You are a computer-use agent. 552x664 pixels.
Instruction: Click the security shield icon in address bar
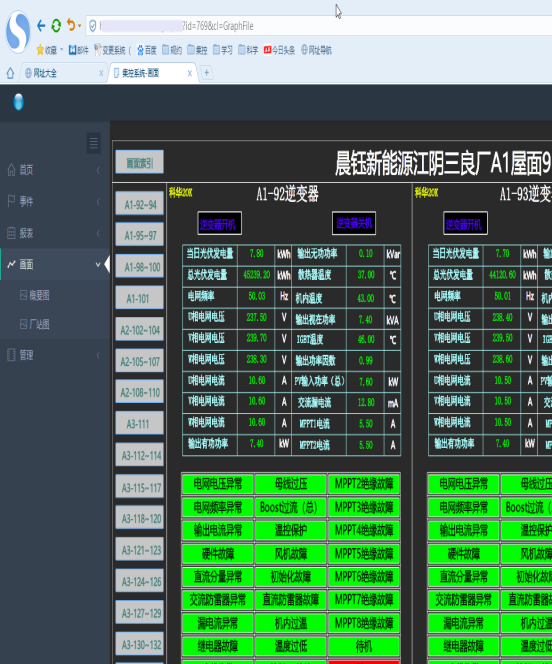pos(93,26)
